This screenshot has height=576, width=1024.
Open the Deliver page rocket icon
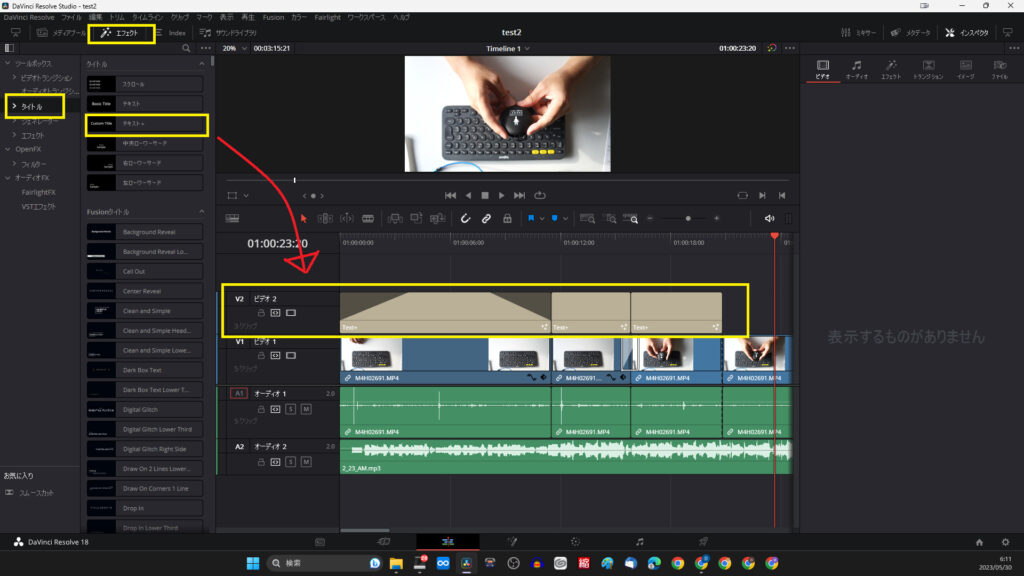coord(703,542)
